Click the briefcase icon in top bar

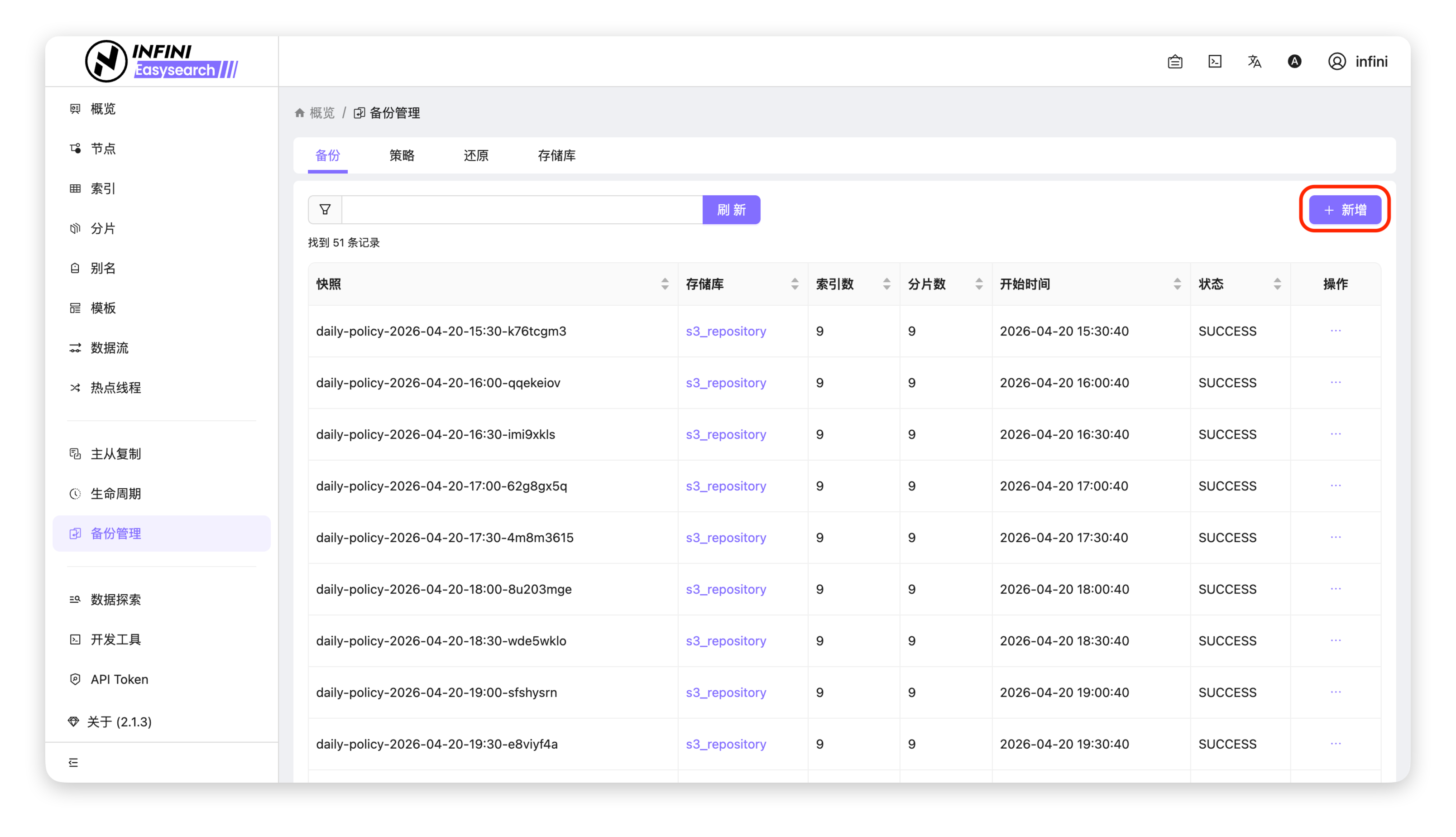(x=1175, y=62)
